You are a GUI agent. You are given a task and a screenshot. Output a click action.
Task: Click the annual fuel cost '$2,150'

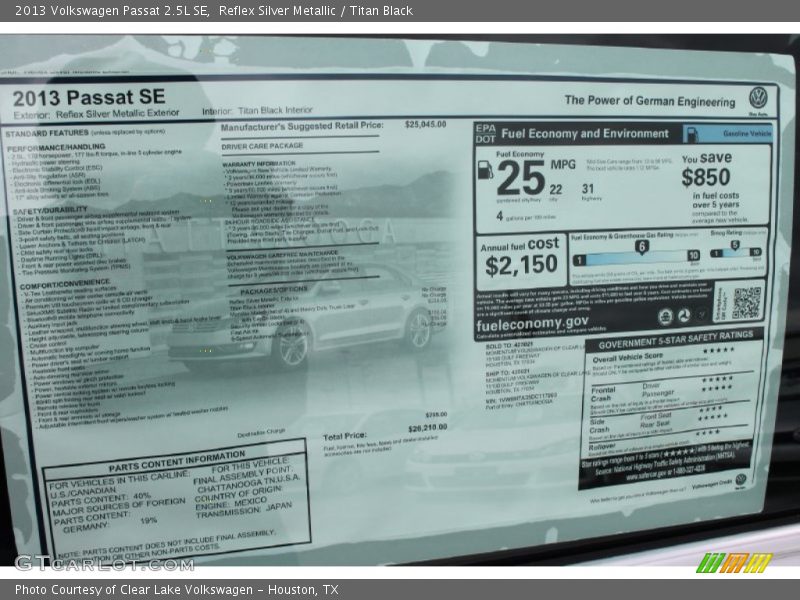521,265
